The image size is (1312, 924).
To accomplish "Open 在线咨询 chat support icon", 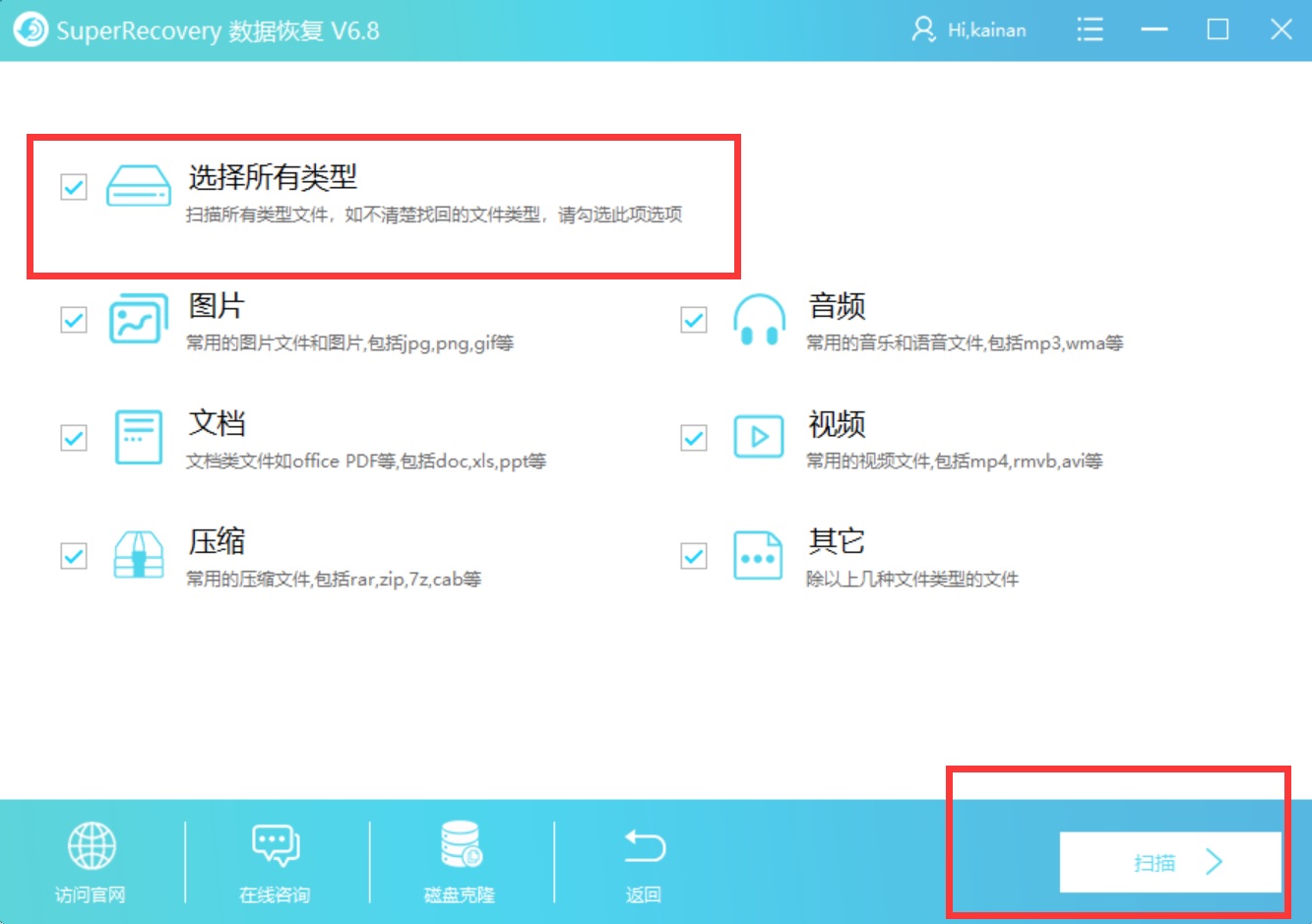I will 276,846.
